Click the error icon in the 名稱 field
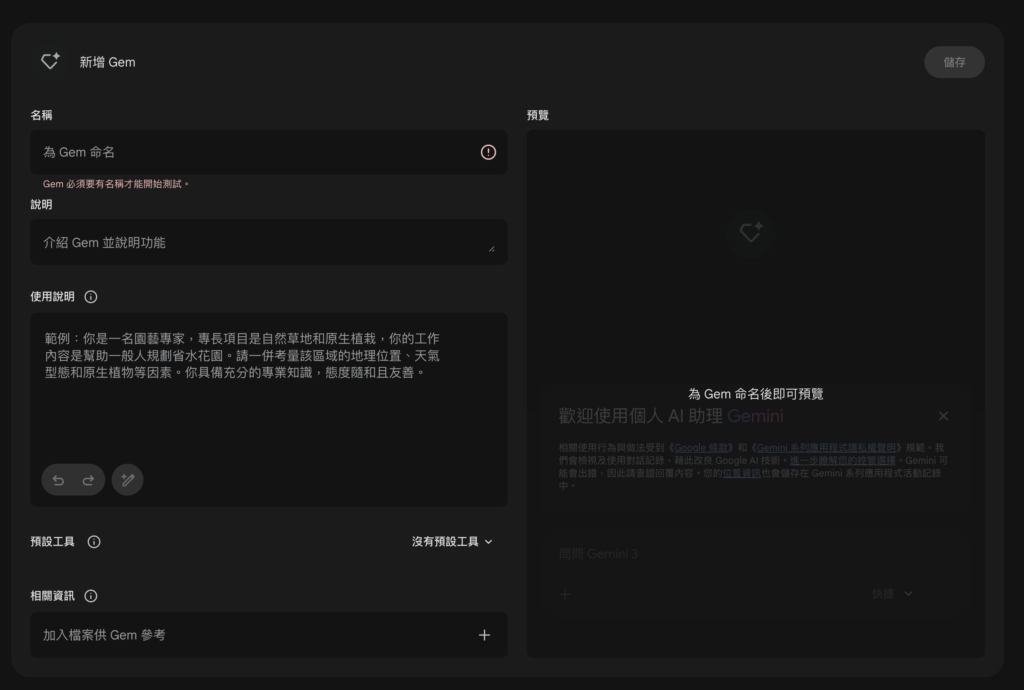Viewport: 1024px width, 690px height. pyautogui.click(x=487, y=152)
